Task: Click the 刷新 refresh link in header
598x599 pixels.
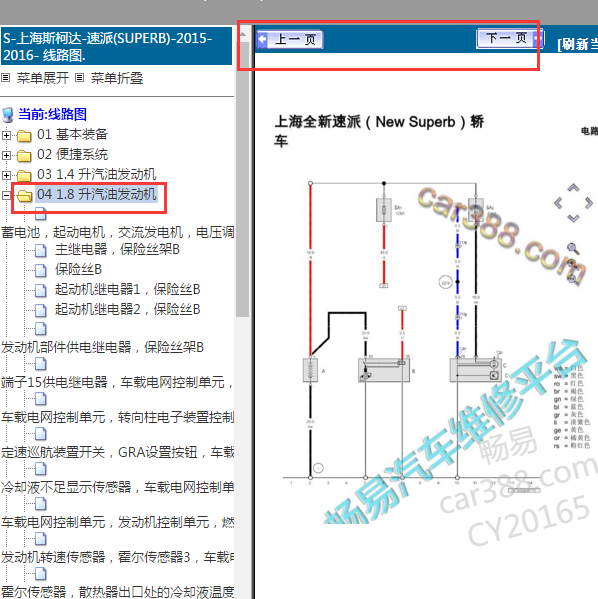Action: click(x=578, y=44)
